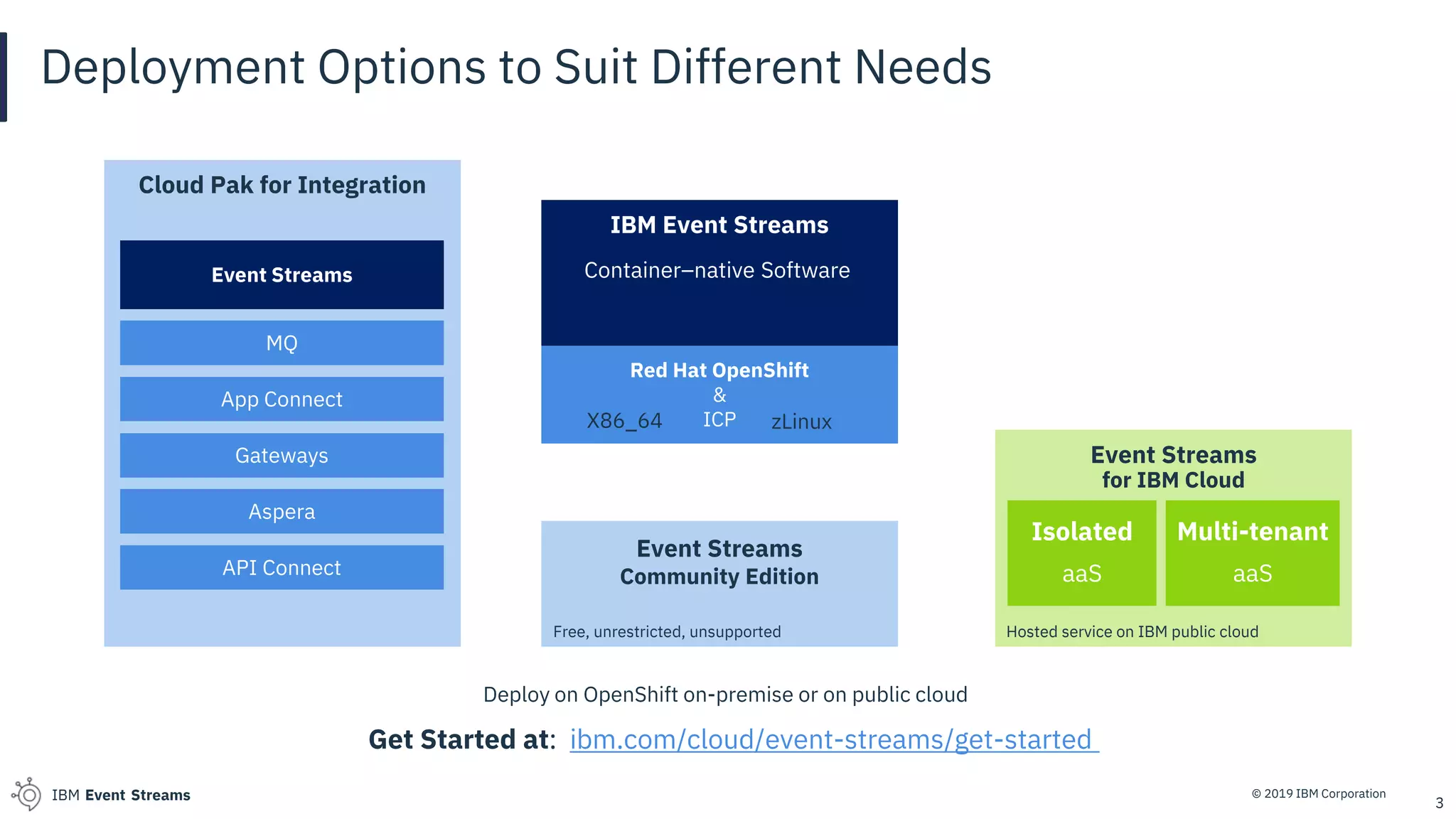Click the Multi-tenant aaS green tile
The height and width of the screenshot is (819, 1456).
pos(1252,553)
